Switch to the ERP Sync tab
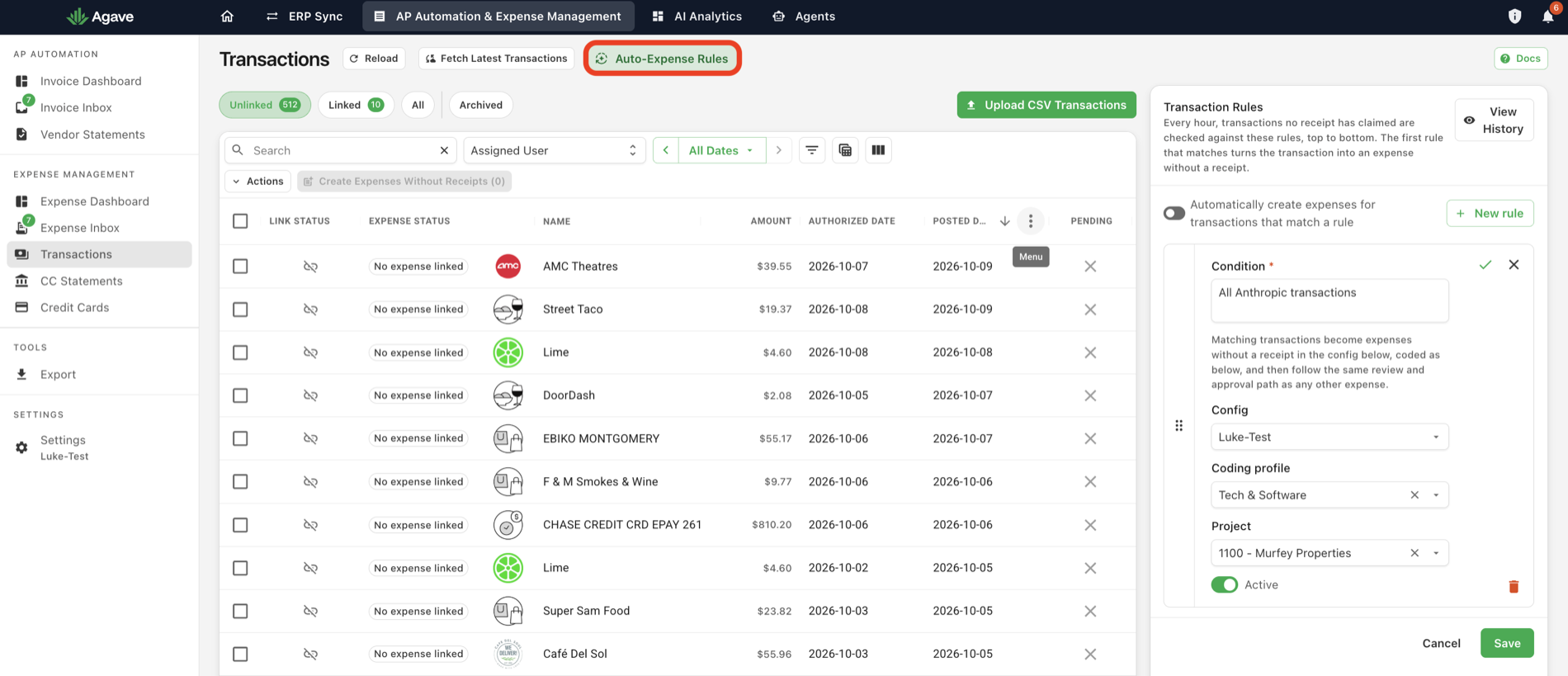This screenshot has height=676, width=1568. [x=304, y=17]
